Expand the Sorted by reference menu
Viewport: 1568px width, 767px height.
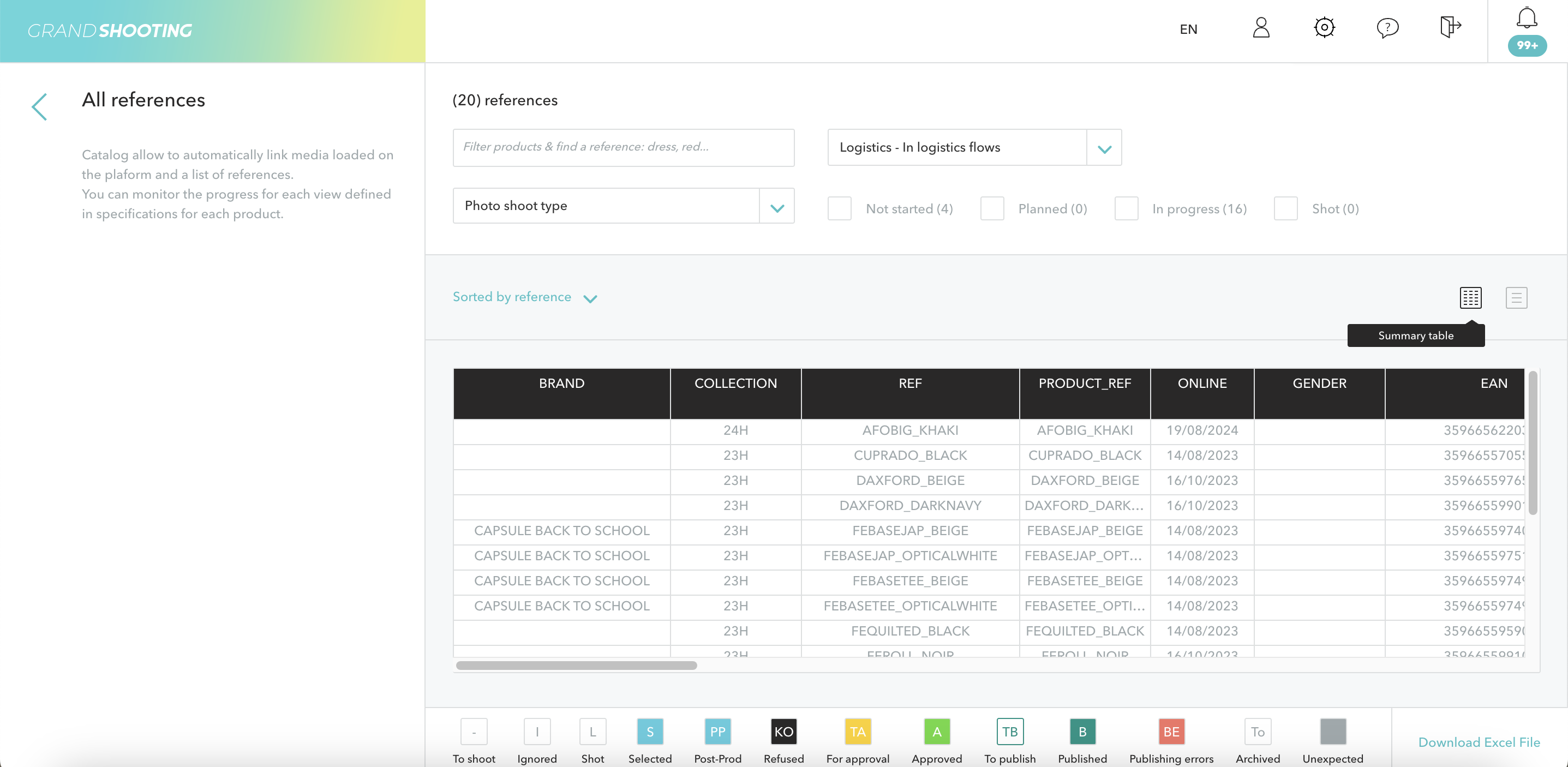[x=524, y=297]
